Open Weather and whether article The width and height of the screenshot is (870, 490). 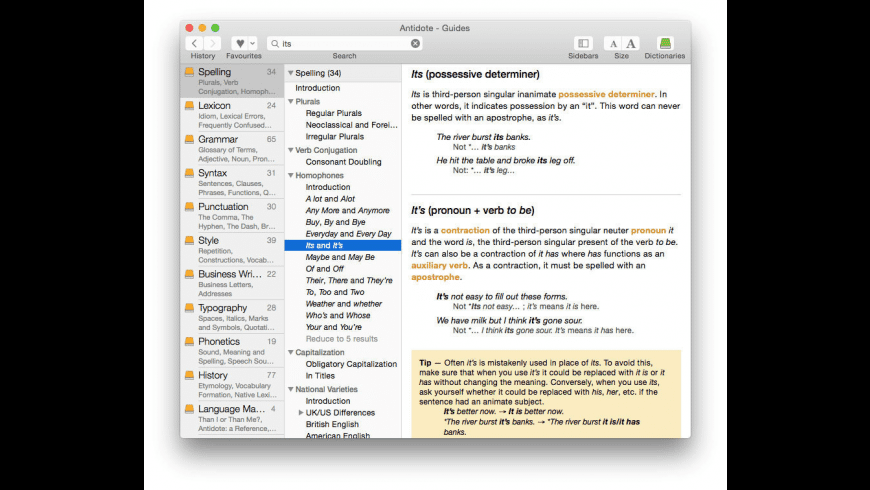(343, 304)
